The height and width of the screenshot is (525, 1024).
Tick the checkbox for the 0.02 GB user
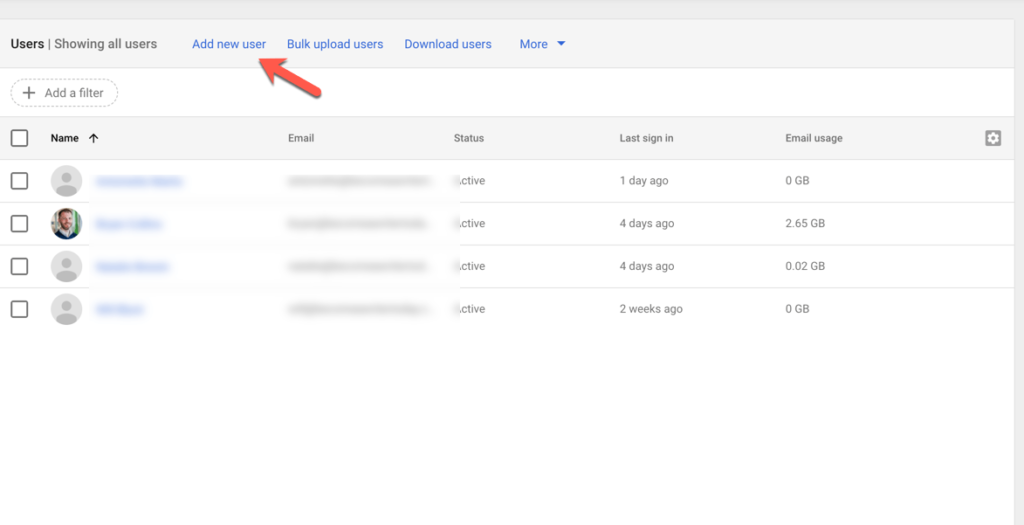[x=19, y=267]
